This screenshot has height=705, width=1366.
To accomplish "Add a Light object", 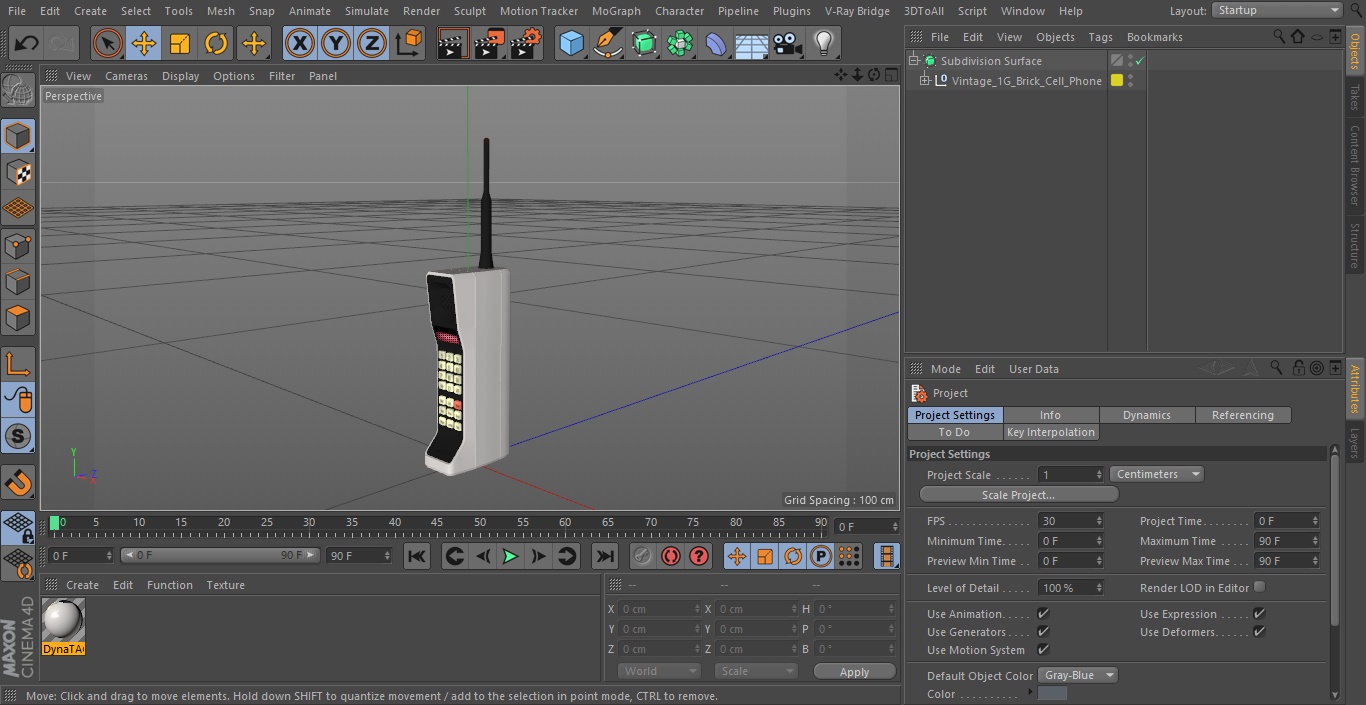I will coord(824,43).
